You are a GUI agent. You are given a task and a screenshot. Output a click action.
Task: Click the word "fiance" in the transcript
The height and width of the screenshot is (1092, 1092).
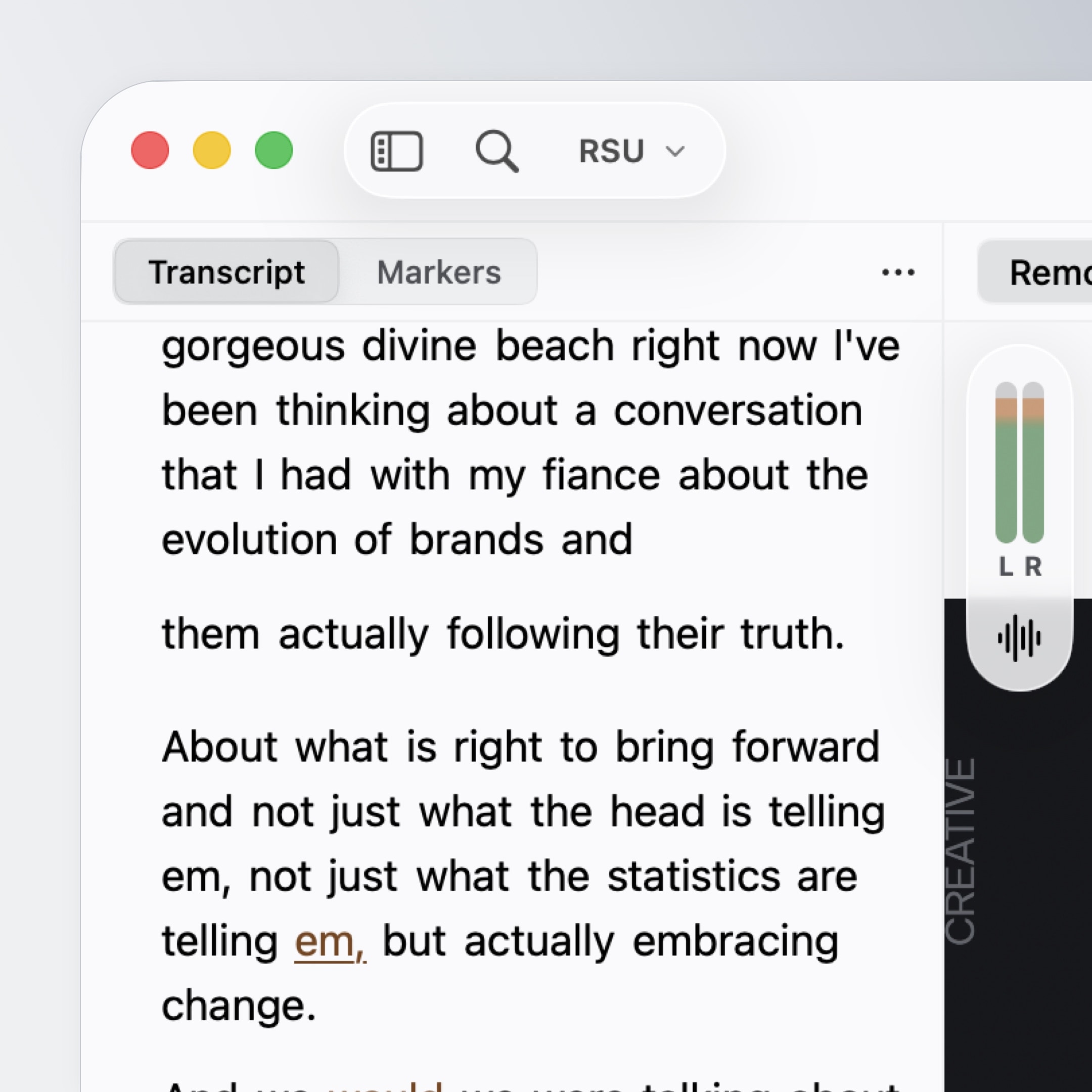click(602, 474)
